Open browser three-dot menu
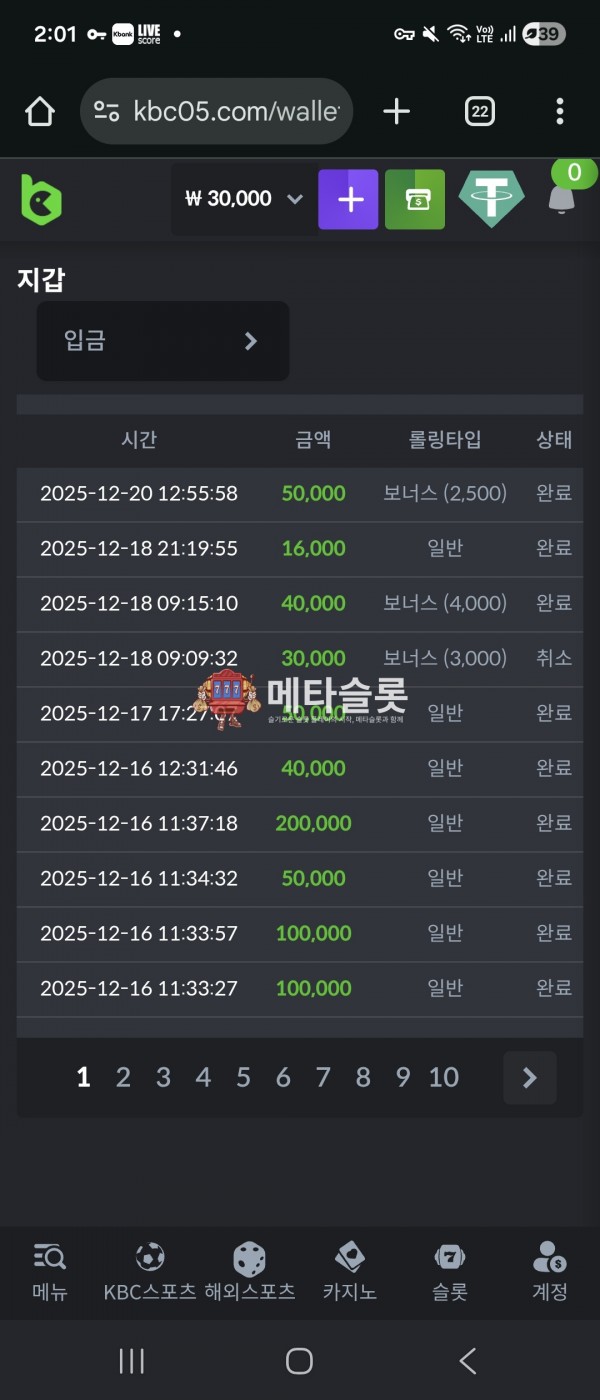 (x=559, y=112)
